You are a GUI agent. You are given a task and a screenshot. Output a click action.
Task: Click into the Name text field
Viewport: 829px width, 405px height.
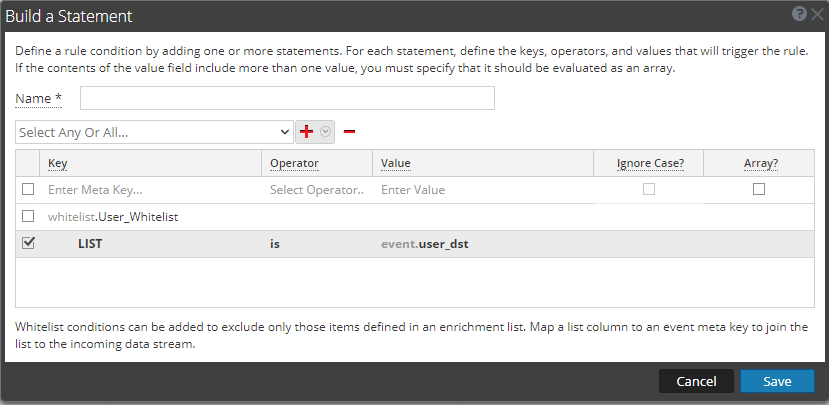(x=287, y=98)
